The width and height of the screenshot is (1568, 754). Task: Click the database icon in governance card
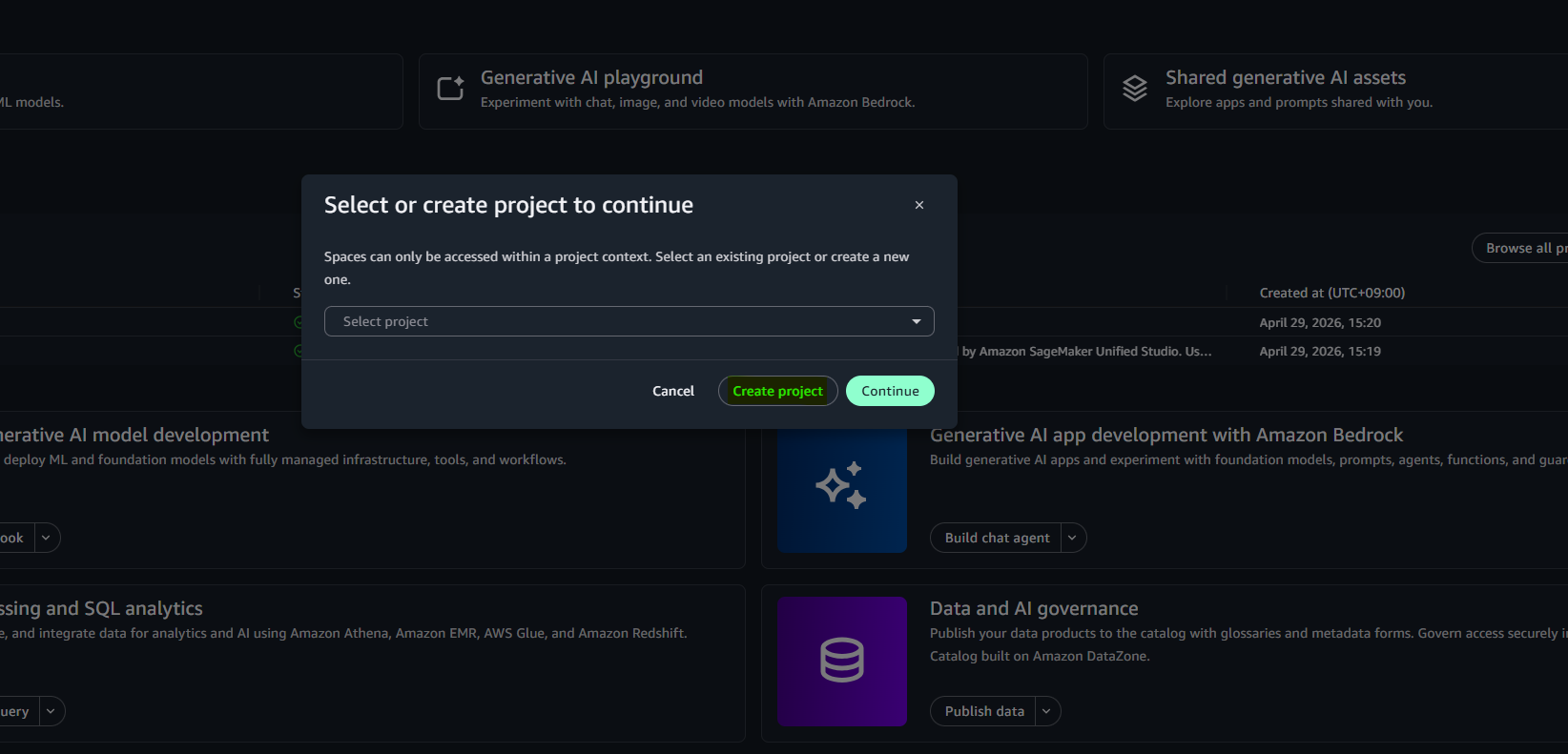click(842, 661)
